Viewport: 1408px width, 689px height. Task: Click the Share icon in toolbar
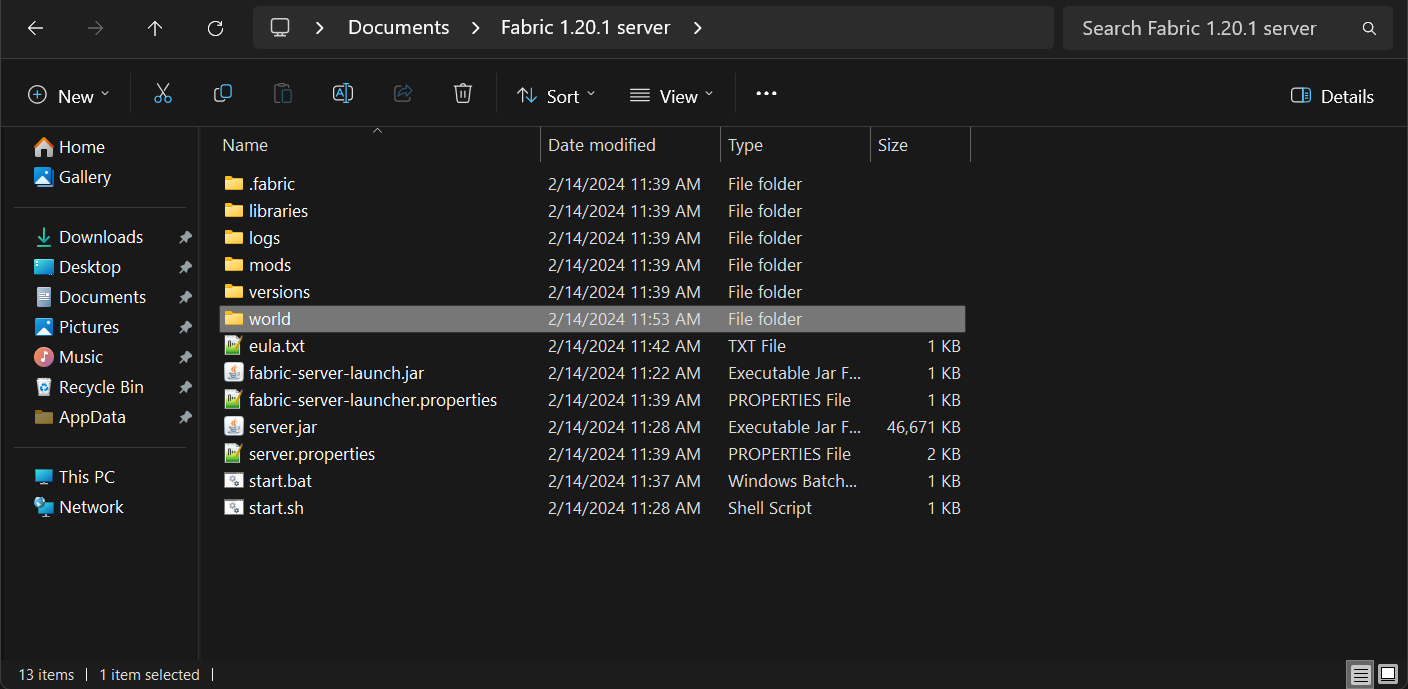(x=403, y=94)
